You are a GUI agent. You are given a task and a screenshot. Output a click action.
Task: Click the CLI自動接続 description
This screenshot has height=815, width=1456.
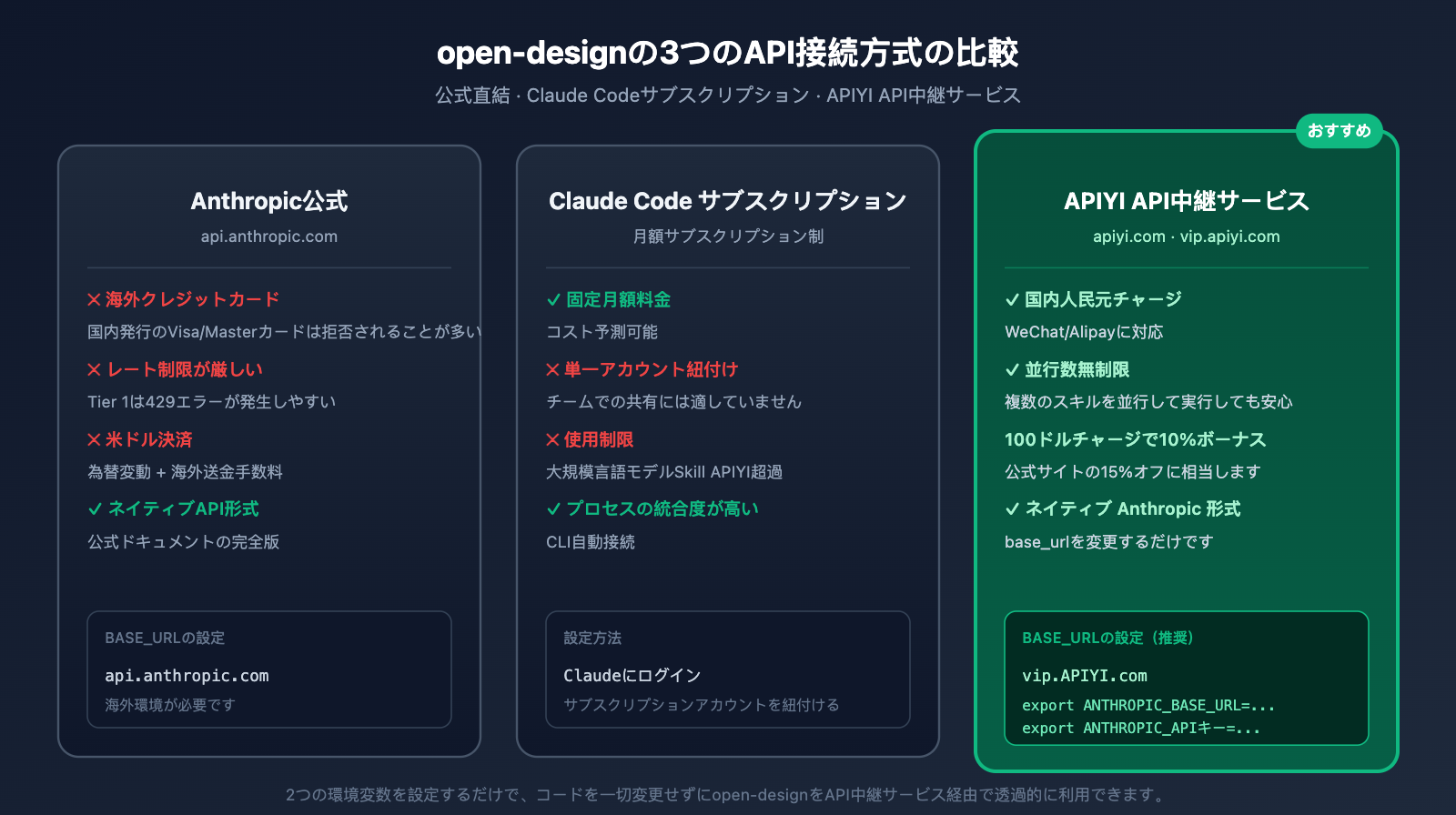(591, 542)
